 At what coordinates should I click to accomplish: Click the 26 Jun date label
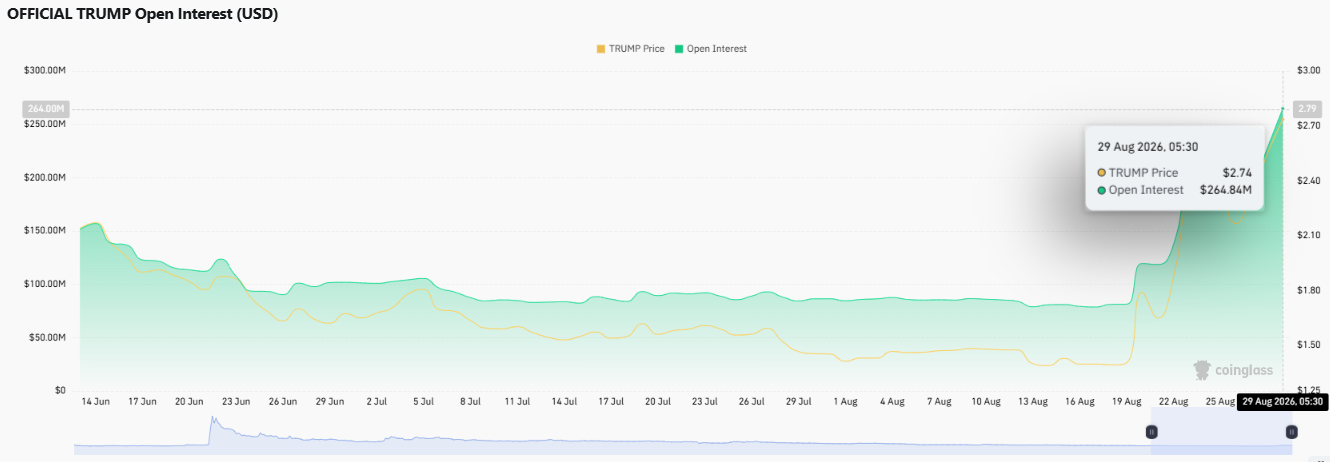(283, 401)
